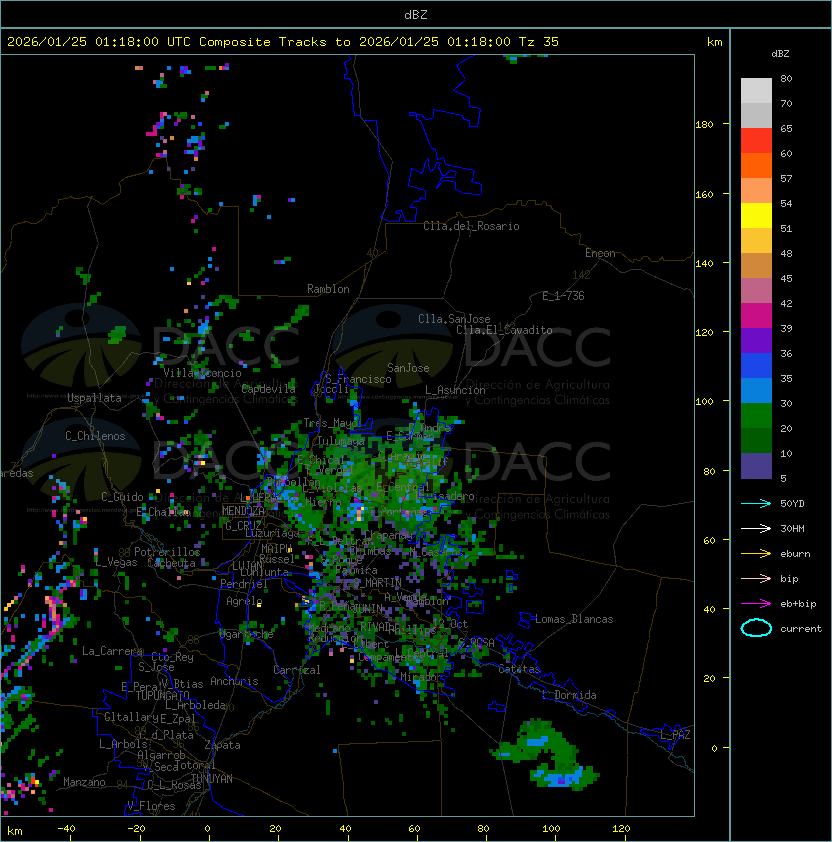Viewport: 832px width, 842px height.
Task: Click the cyan 'current' ellipse icon
Action: 756,628
